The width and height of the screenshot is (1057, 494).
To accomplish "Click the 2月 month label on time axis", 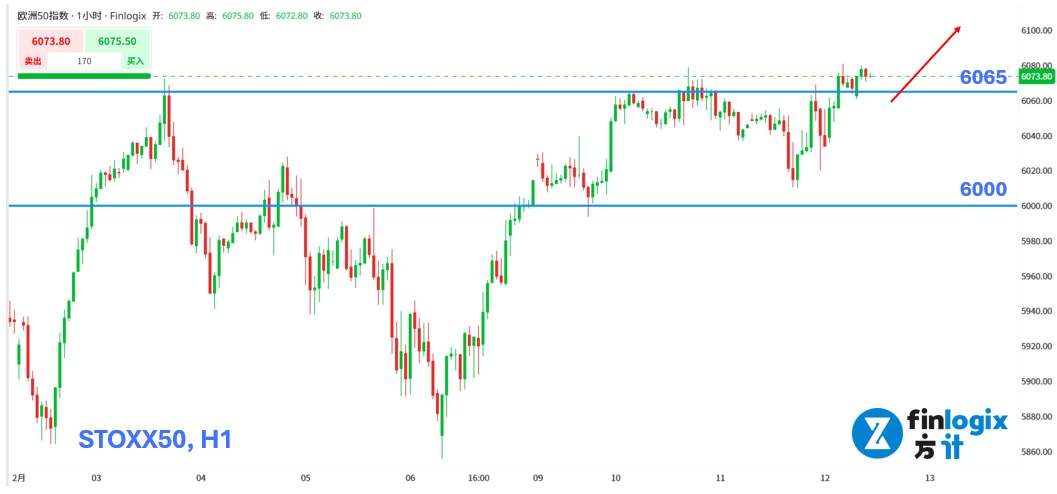I will click(x=19, y=478).
